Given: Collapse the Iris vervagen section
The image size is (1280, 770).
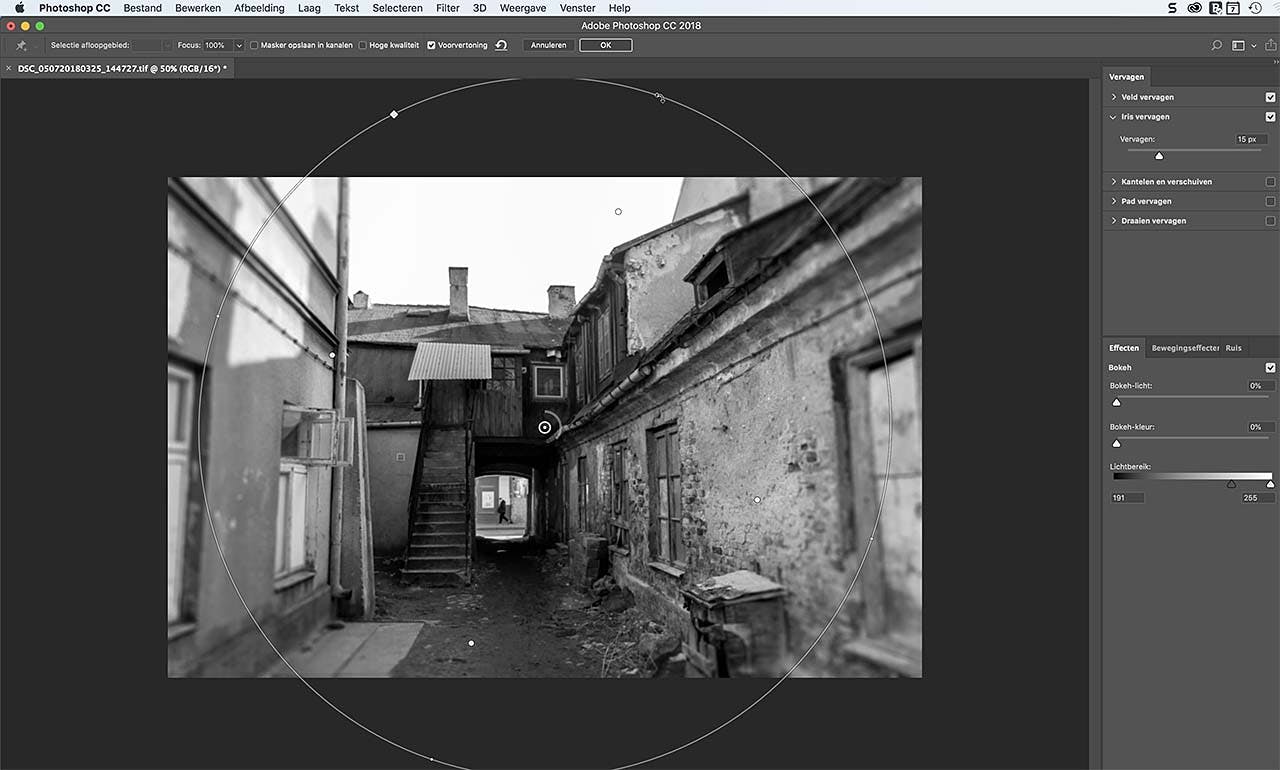Looking at the screenshot, I should 1114,117.
